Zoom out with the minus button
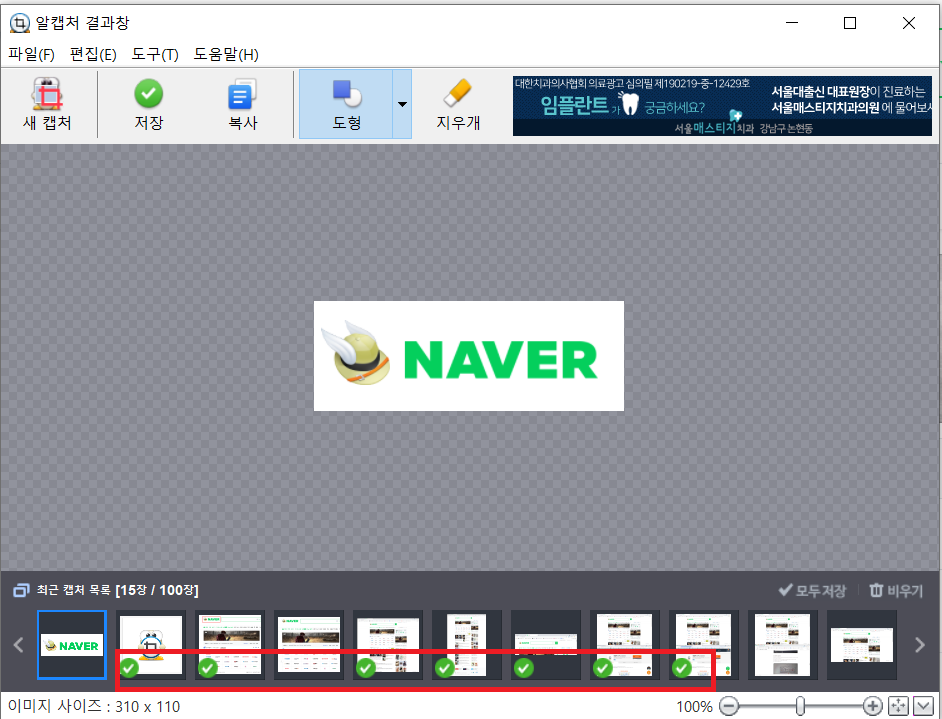The height and width of the screenshot is (719, 942). (728, 706)
